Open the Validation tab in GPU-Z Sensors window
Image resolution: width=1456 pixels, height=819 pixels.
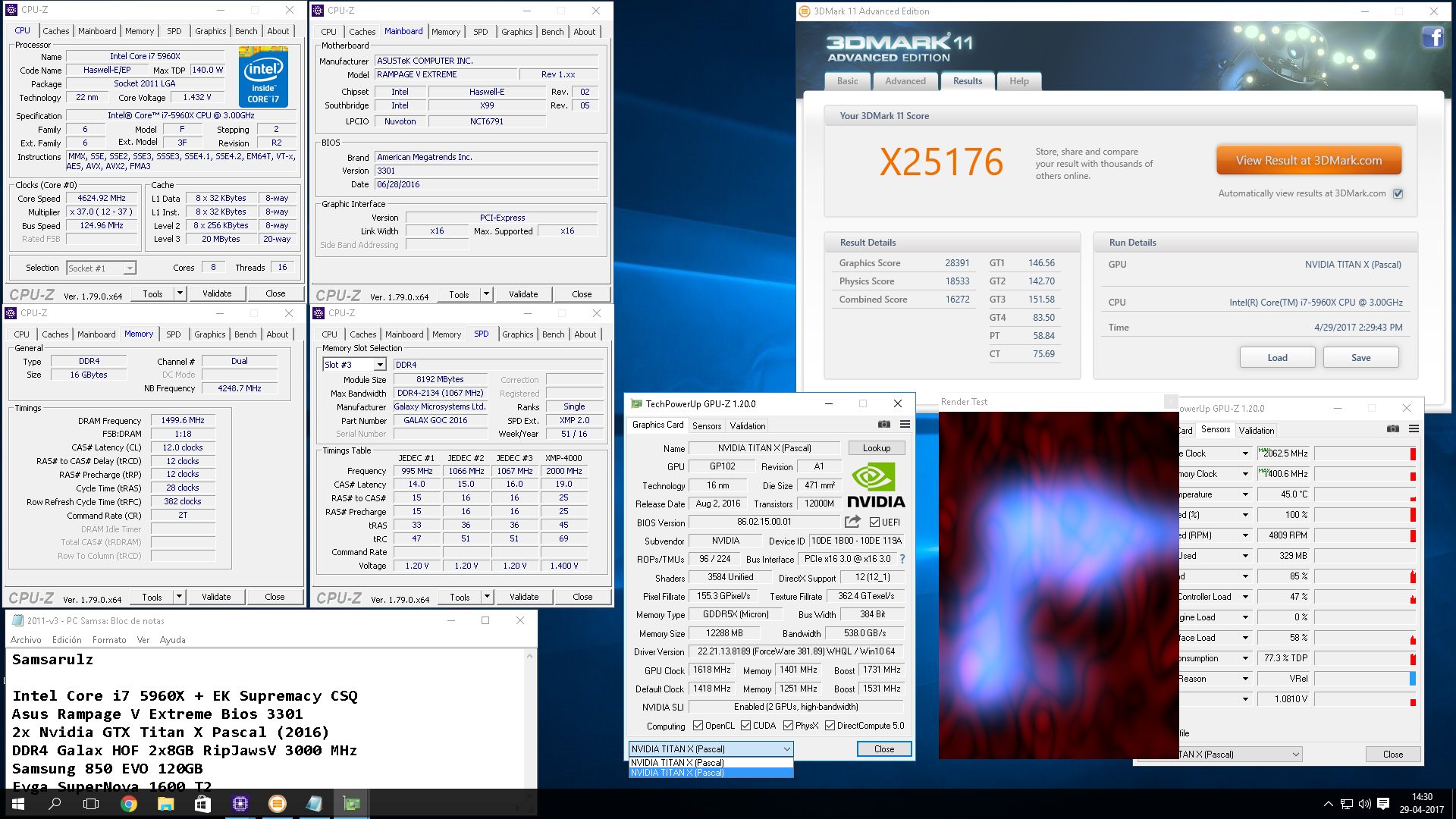point(1257,430)
